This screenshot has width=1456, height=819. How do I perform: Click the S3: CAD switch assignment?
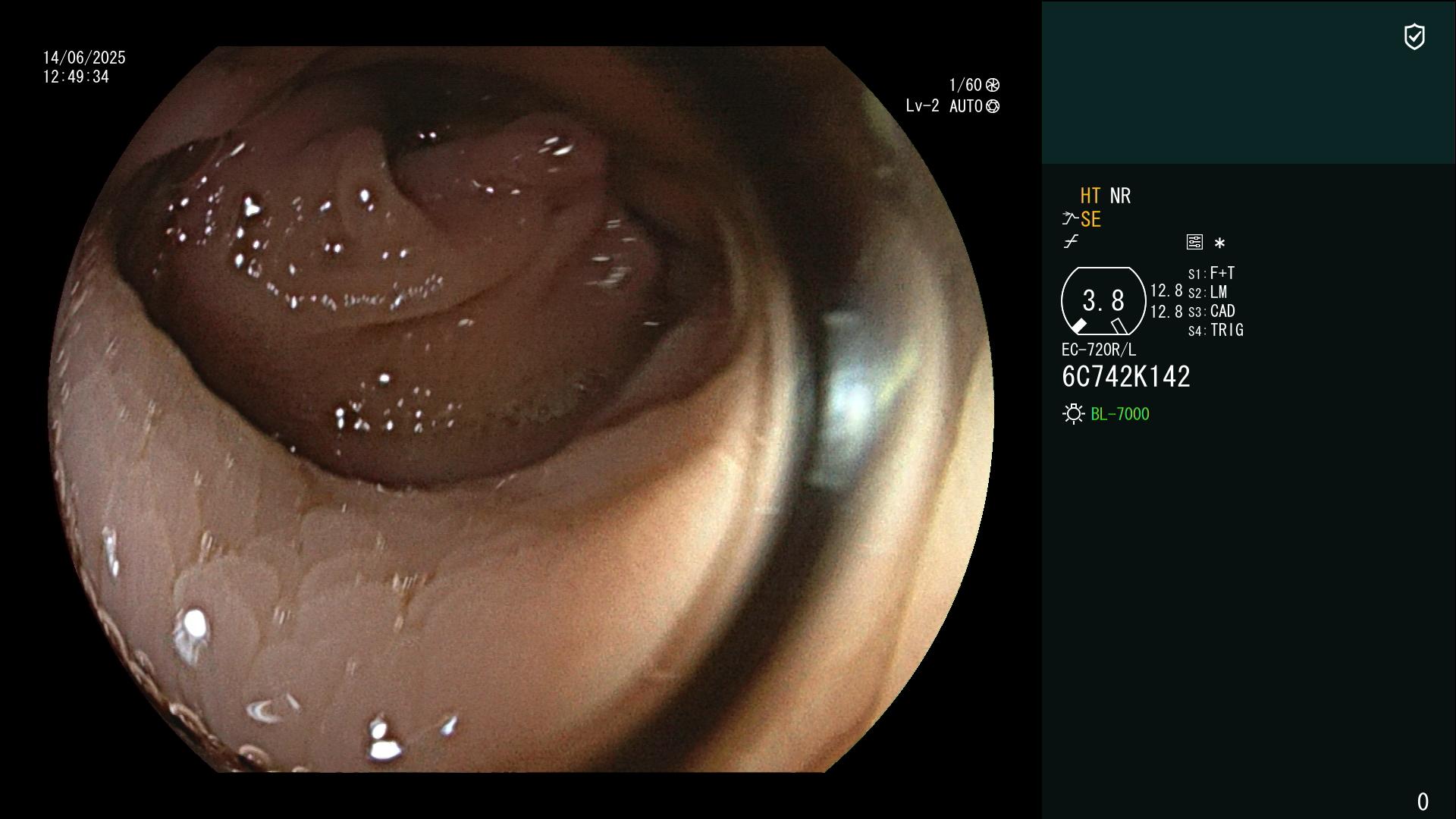point(1212,311)
